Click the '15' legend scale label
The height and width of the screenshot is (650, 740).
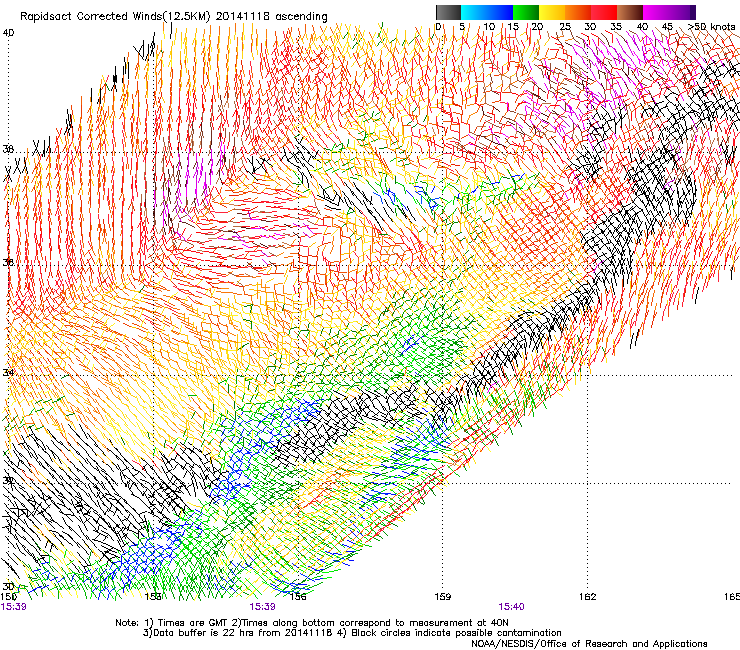(513, 27)
